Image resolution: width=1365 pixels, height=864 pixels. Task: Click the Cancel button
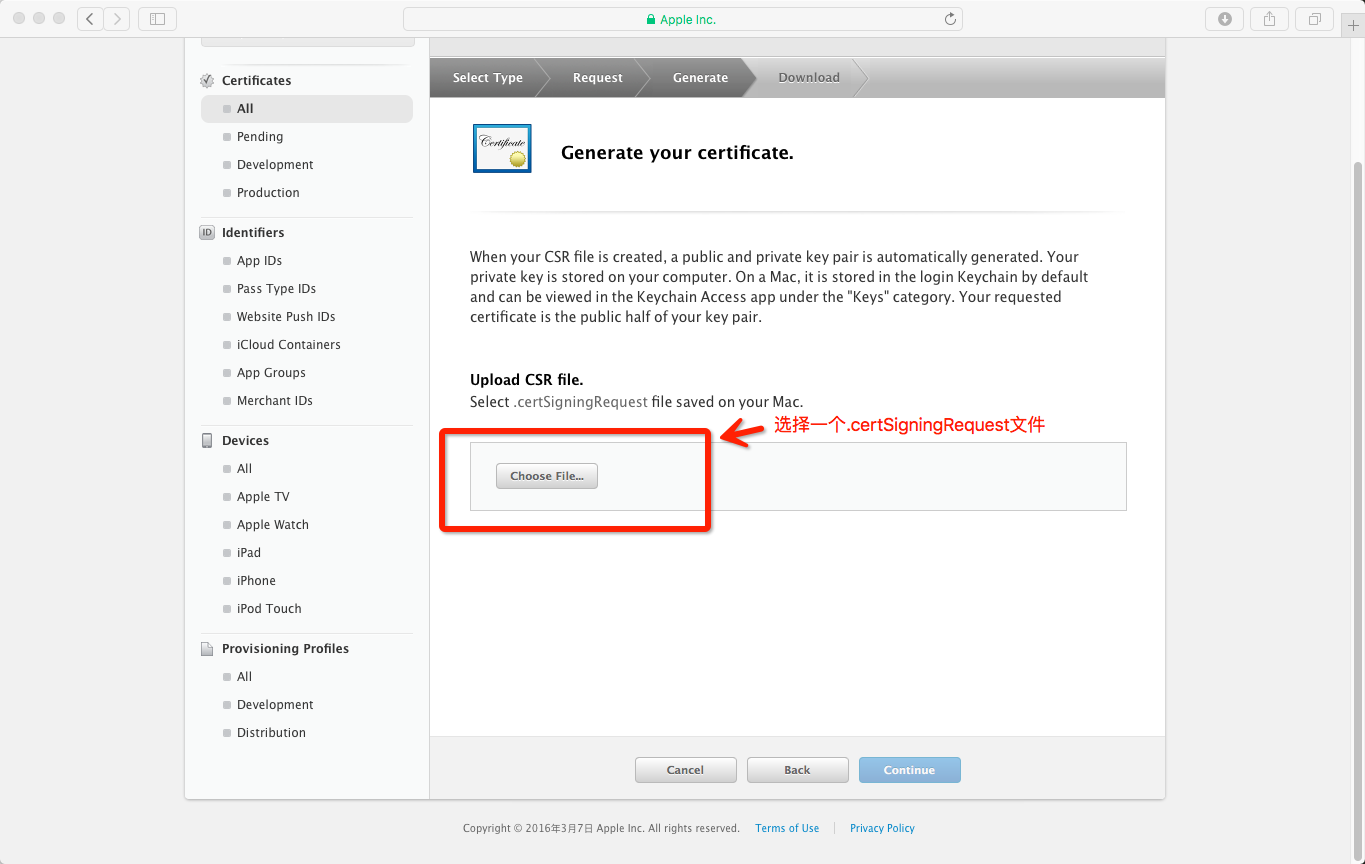point(685,770)
